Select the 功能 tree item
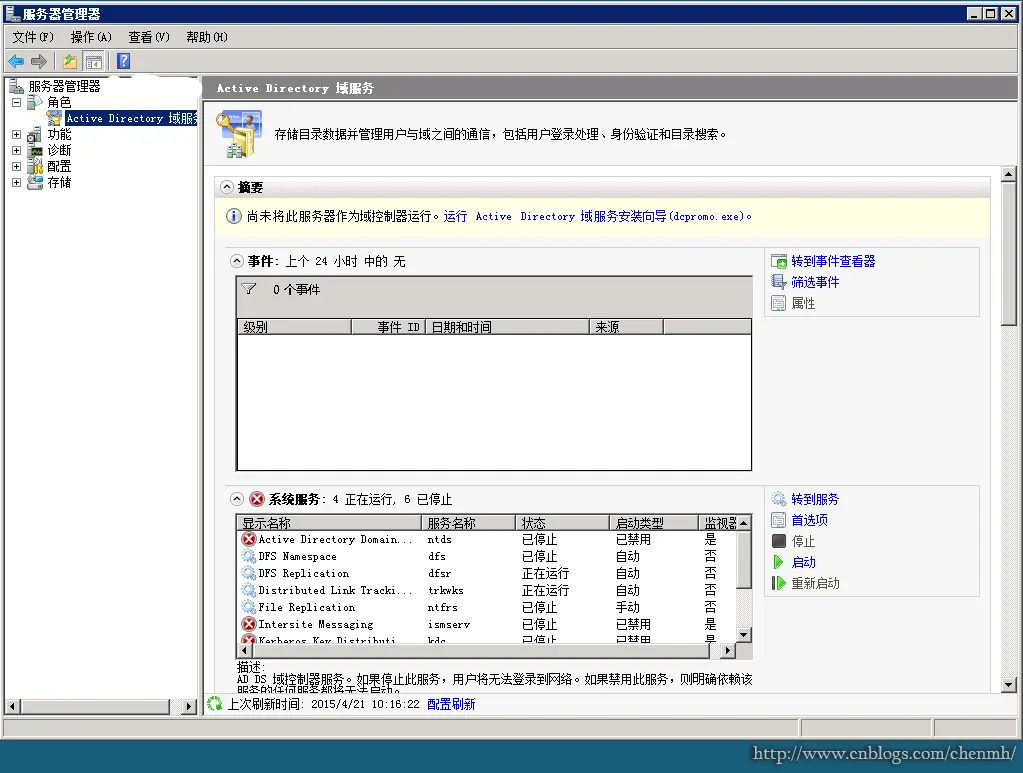Screen dimensions: 1023x773 pos(59,134)
